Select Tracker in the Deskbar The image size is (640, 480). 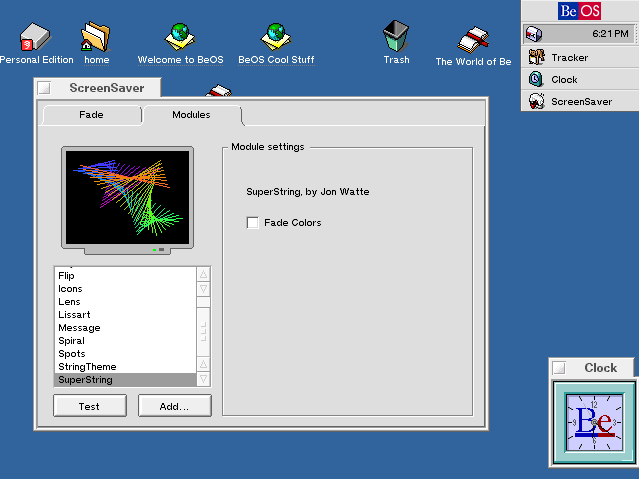coord(580,57)
